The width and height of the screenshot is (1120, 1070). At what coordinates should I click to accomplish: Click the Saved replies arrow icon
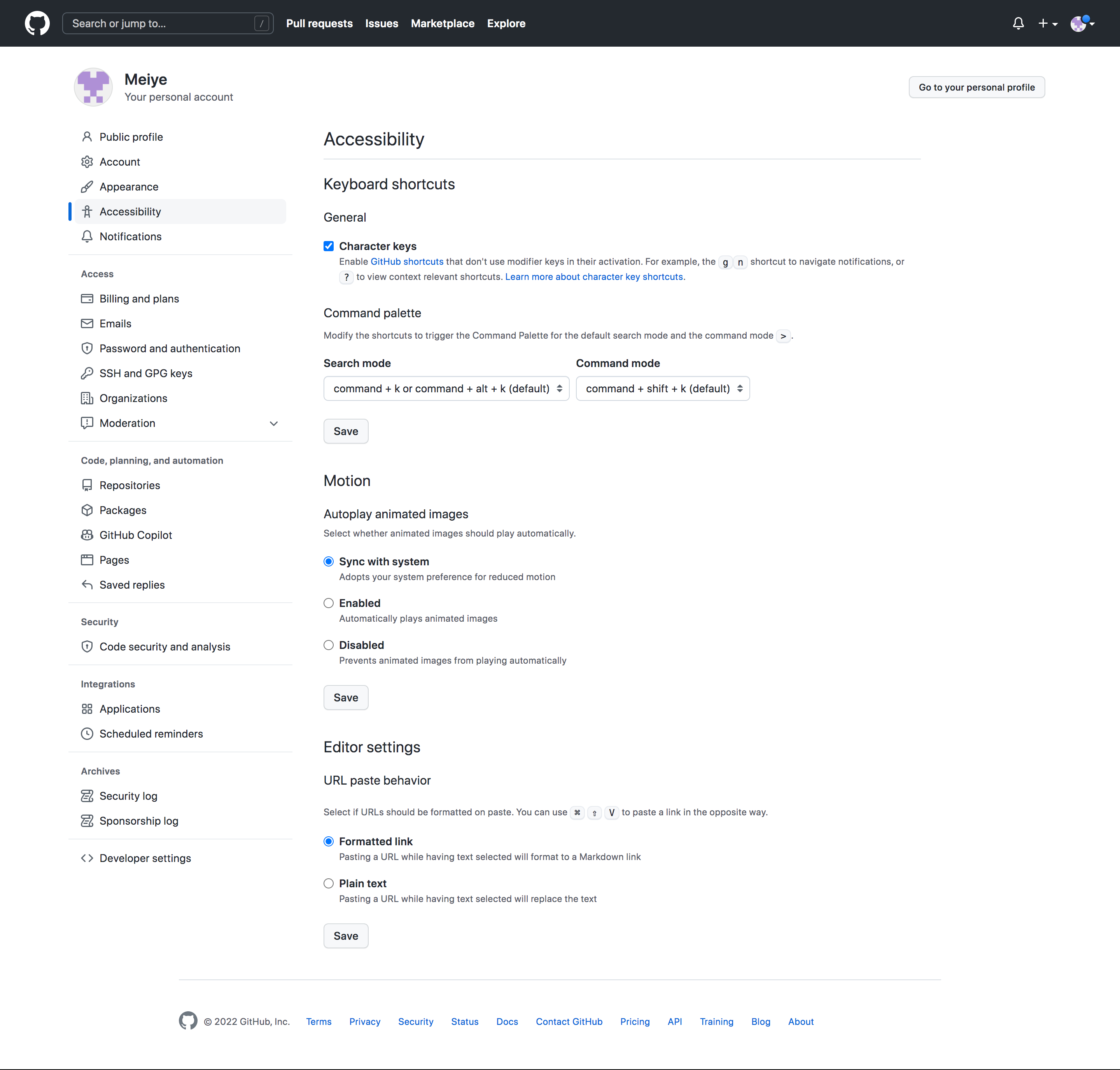[x=87, y=585]
